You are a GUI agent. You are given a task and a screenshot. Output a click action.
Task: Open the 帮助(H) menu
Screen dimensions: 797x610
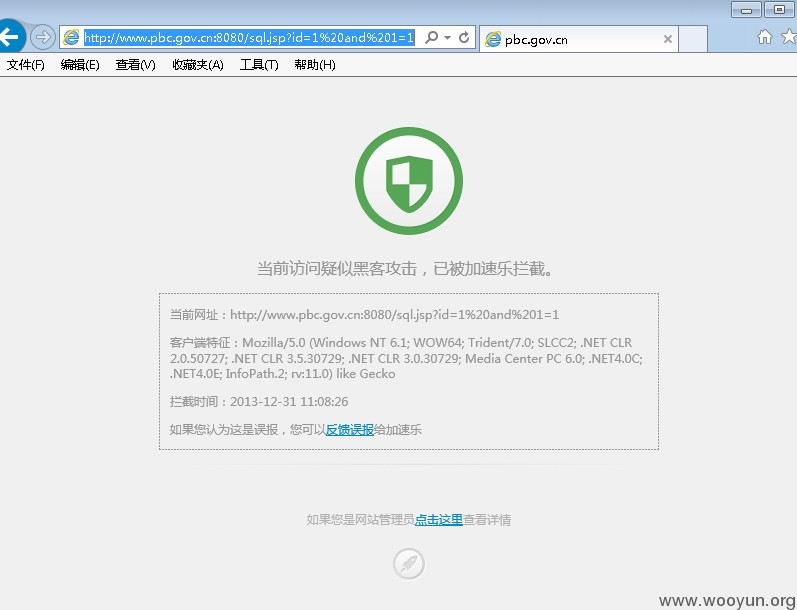pos(315,65)
